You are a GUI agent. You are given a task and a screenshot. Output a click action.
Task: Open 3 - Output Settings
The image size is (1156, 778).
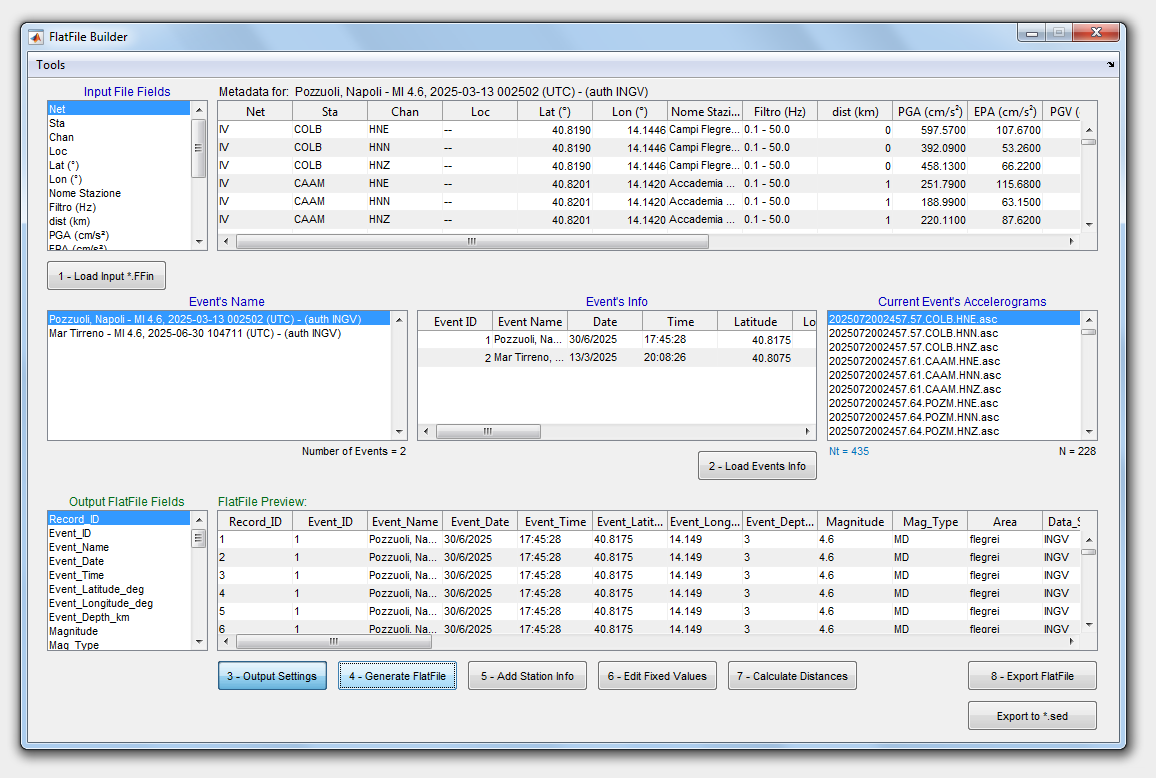point(272,676)
